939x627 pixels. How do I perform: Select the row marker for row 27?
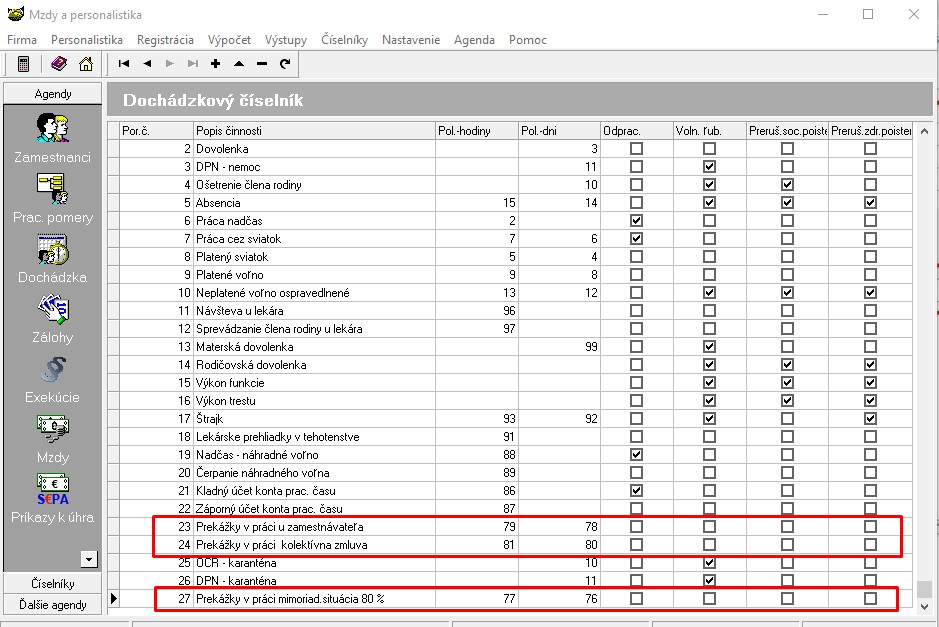(x=114, y=598)
